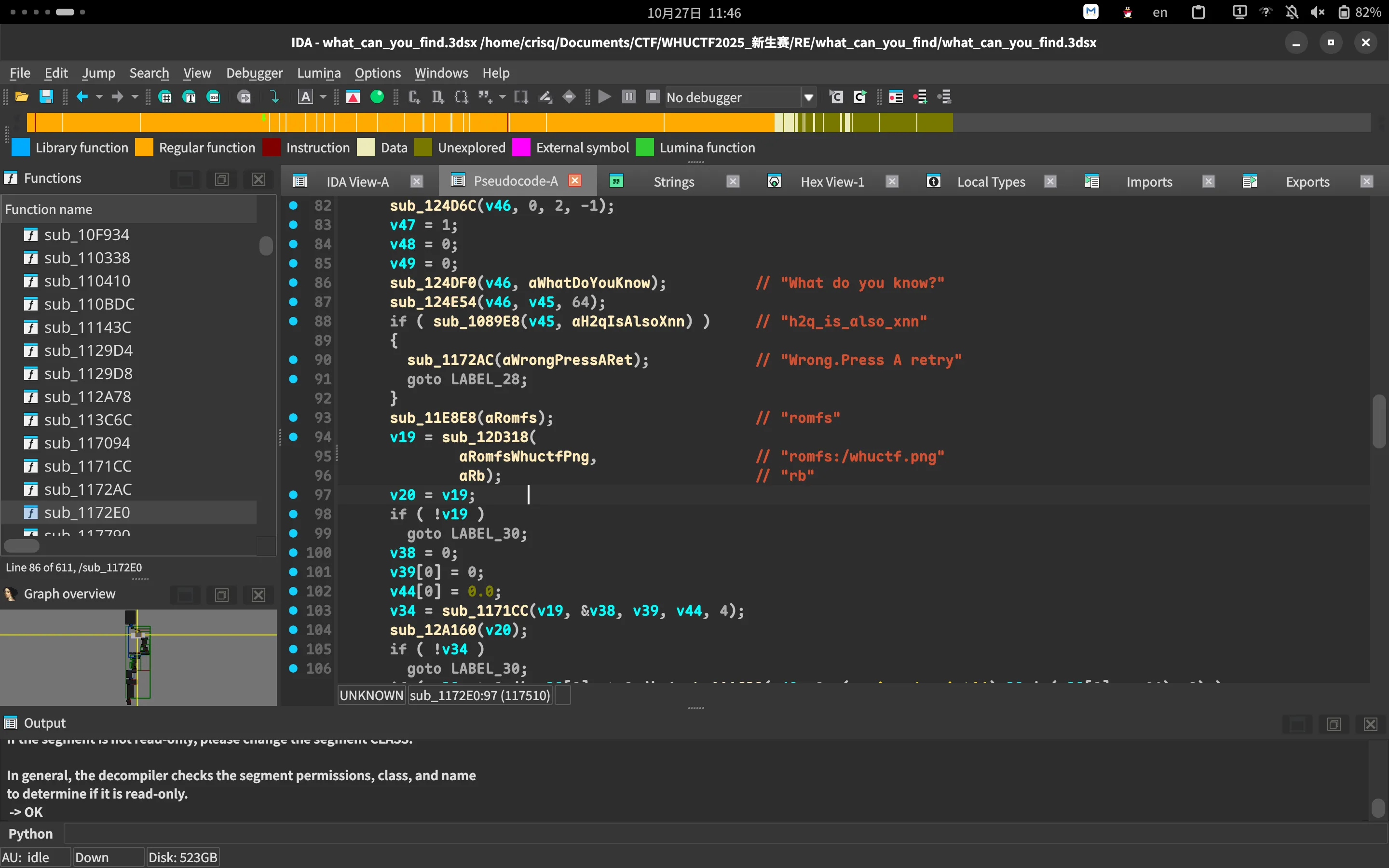Save database with the floppy disk icon

point(46,97)
